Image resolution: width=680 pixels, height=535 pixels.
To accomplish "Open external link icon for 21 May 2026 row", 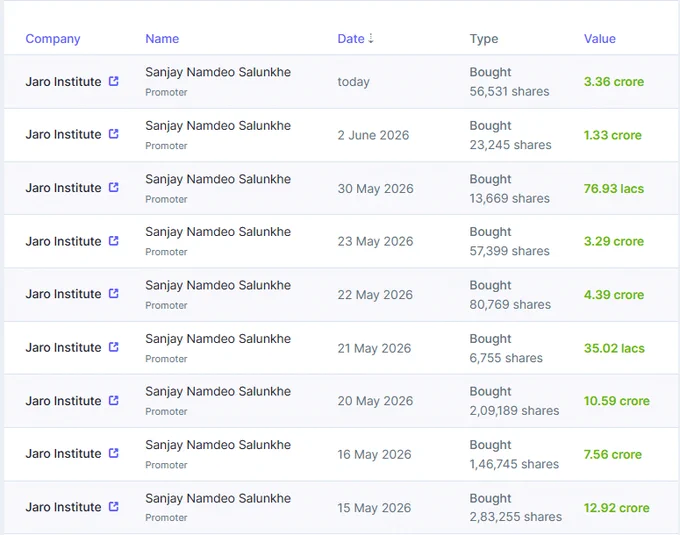I will point(113,347).
